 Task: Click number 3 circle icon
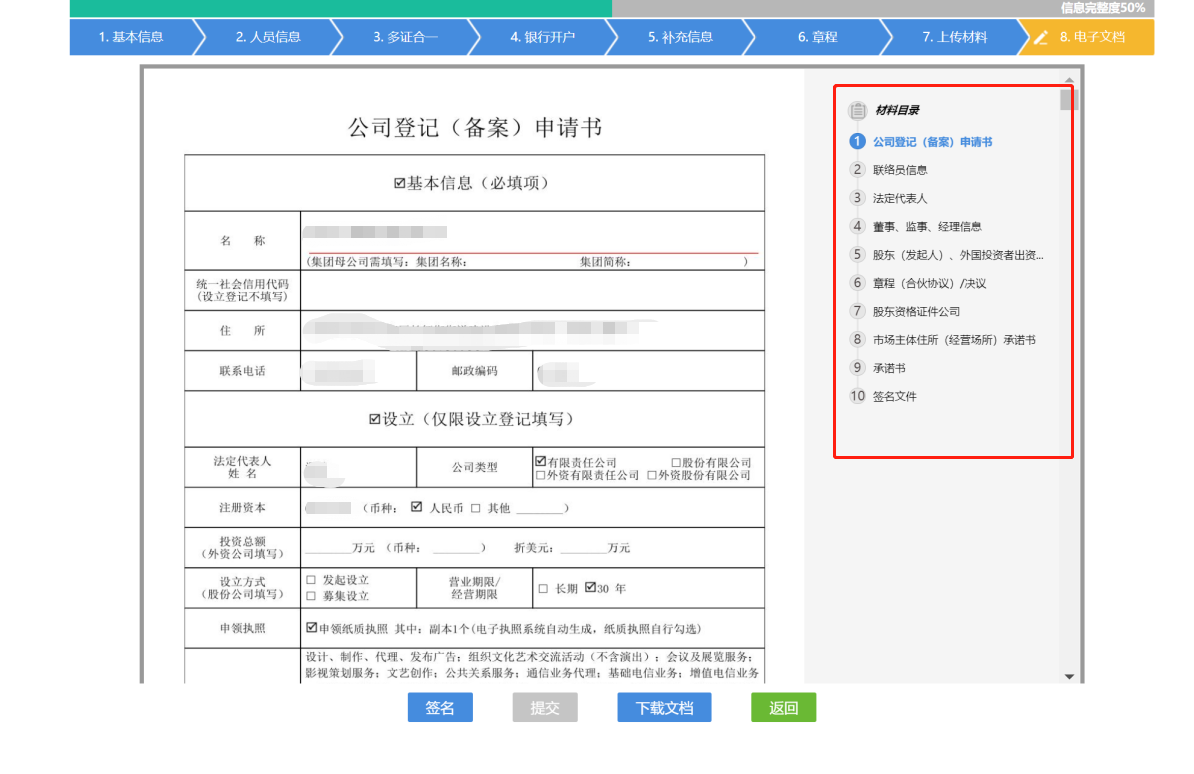coord(857,198)
